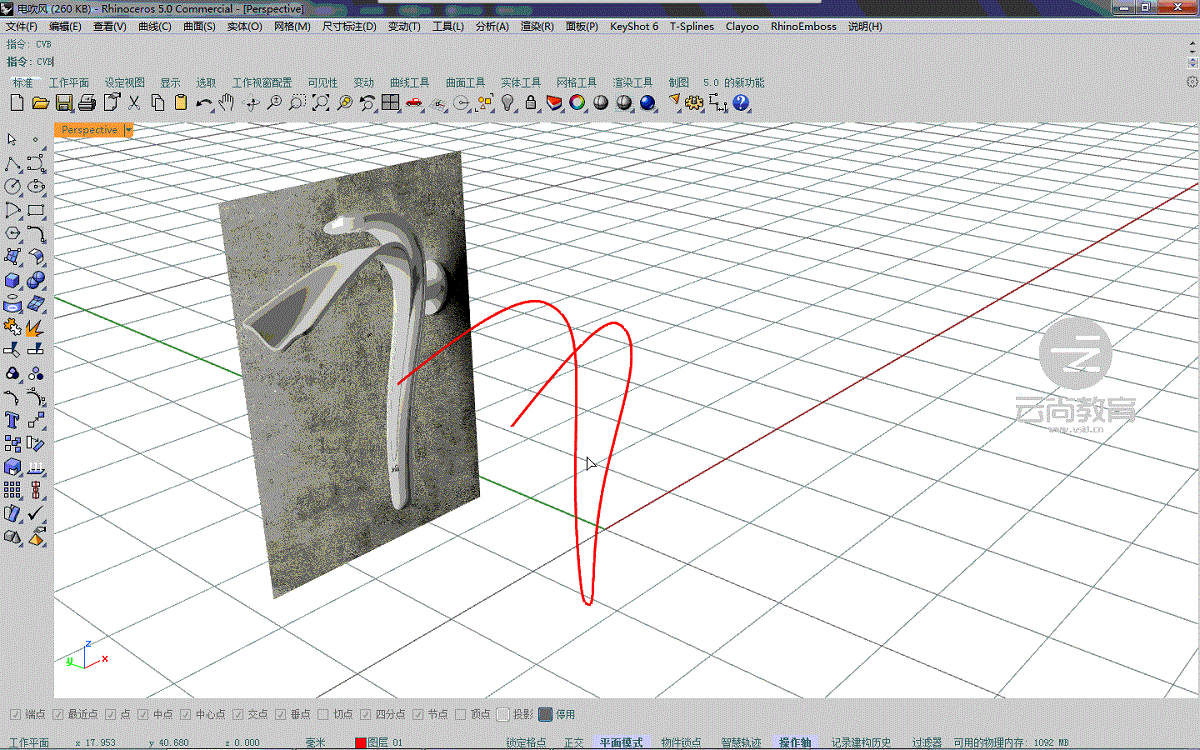
Task: Select the arrow pointer tool
Action: [12, 140]
